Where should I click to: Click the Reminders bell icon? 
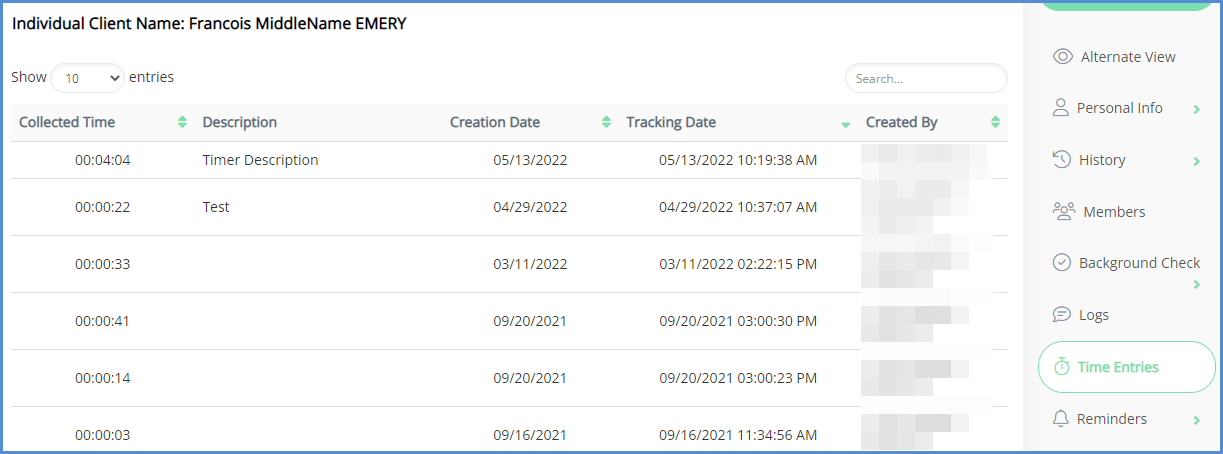pos(1061,419)
